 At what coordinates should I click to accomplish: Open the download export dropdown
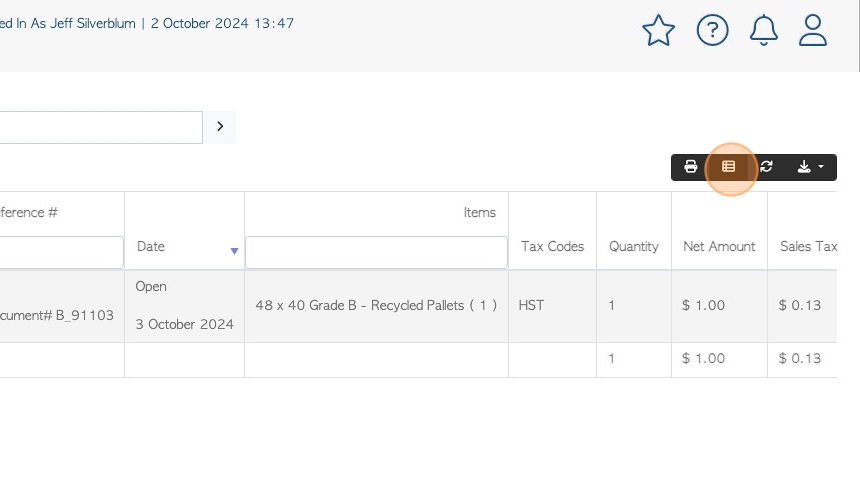click(810, 167)
